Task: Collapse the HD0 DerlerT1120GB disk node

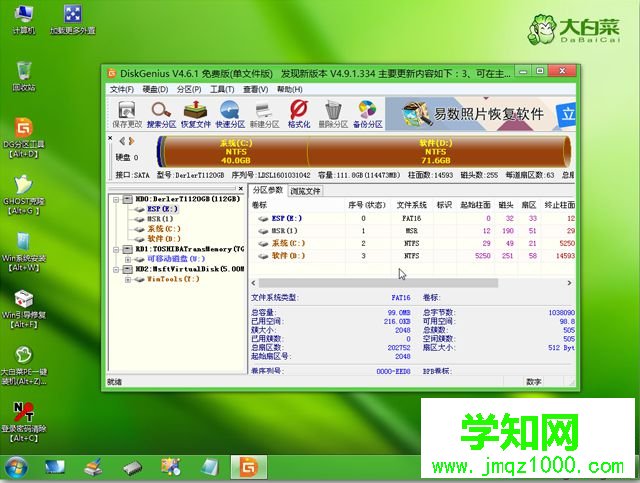Action: pos(116,199)
